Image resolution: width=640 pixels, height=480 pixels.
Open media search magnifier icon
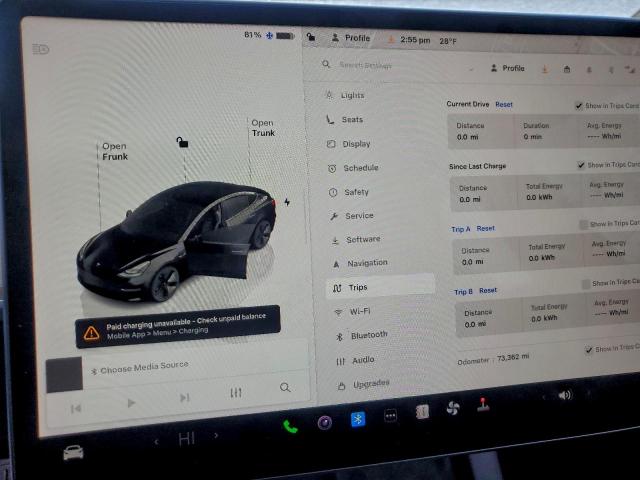pyautogui.click(x=285, y=387)
